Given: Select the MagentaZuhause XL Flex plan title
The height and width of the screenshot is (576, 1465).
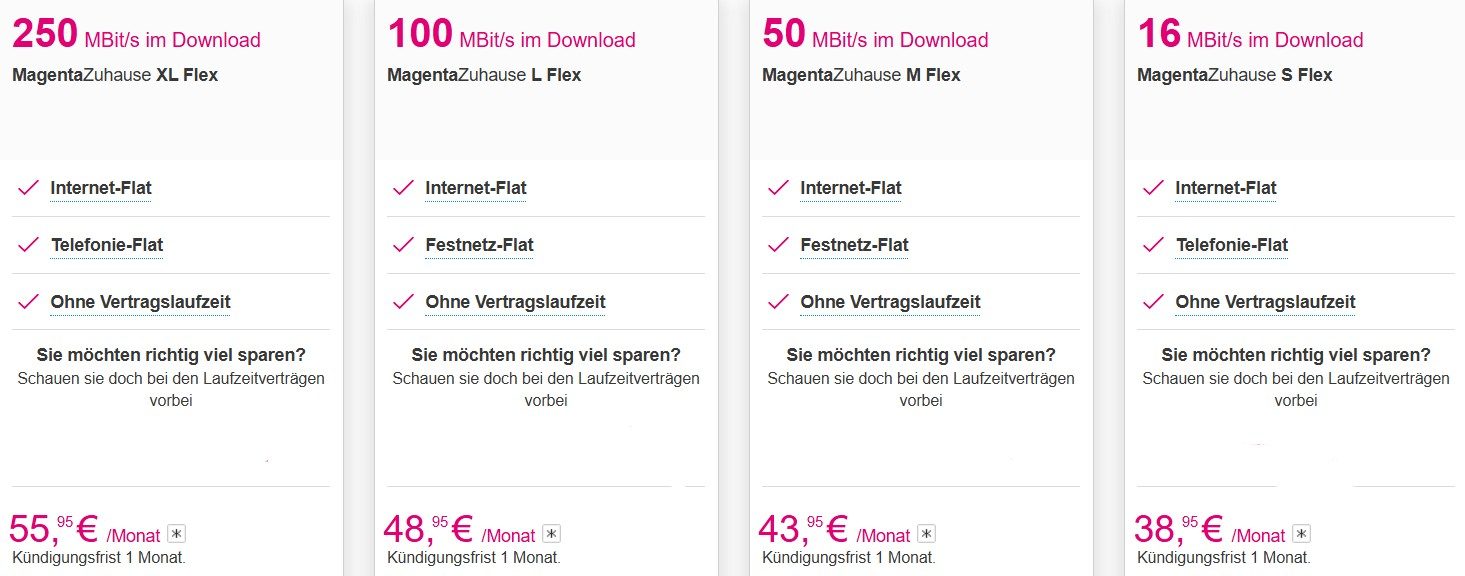Looking at the screenshot, I should [x=115, y=75].
